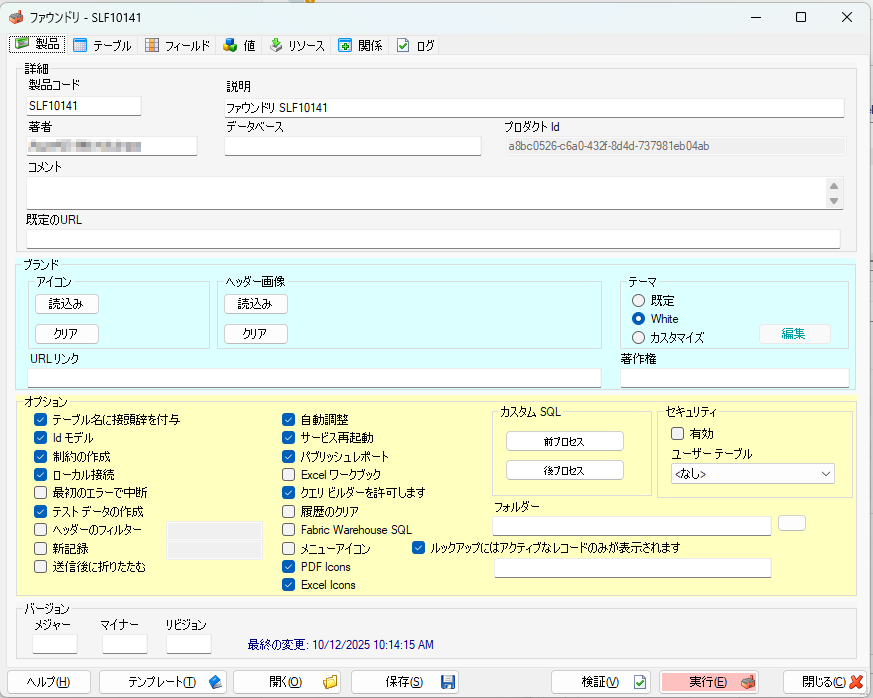The width and height of the screenshot is (873, 698).
Task: Select the カスタマイズ theme radio button
Action: (639, 337)
